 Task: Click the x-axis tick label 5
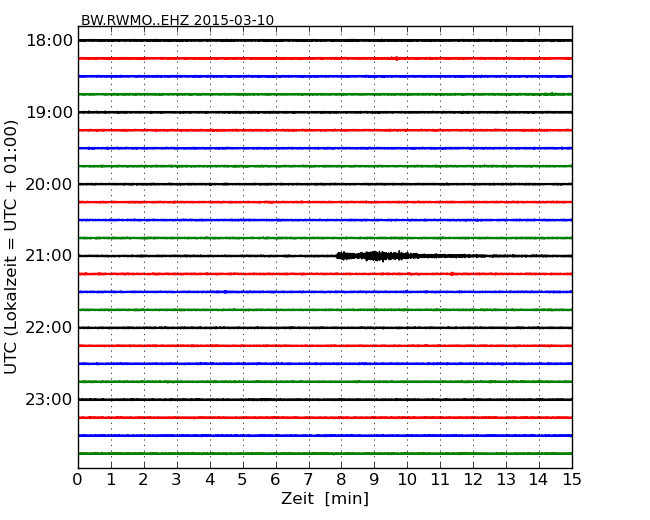click(243, 480)
